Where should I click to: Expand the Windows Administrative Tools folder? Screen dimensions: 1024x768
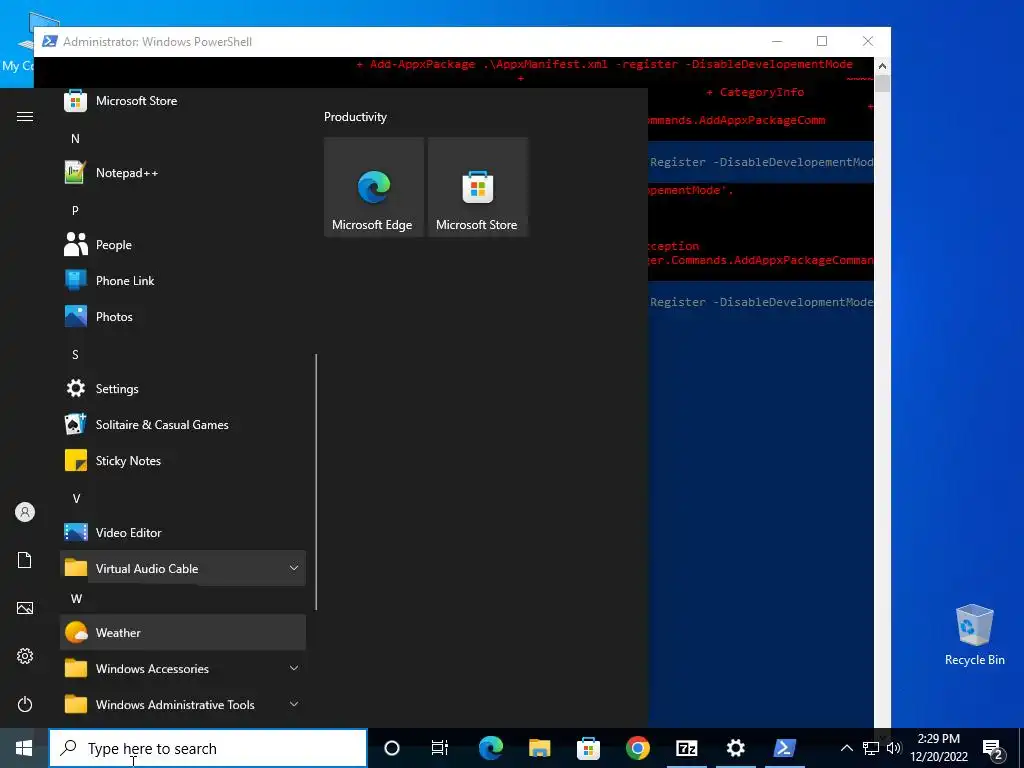point(183,704)
